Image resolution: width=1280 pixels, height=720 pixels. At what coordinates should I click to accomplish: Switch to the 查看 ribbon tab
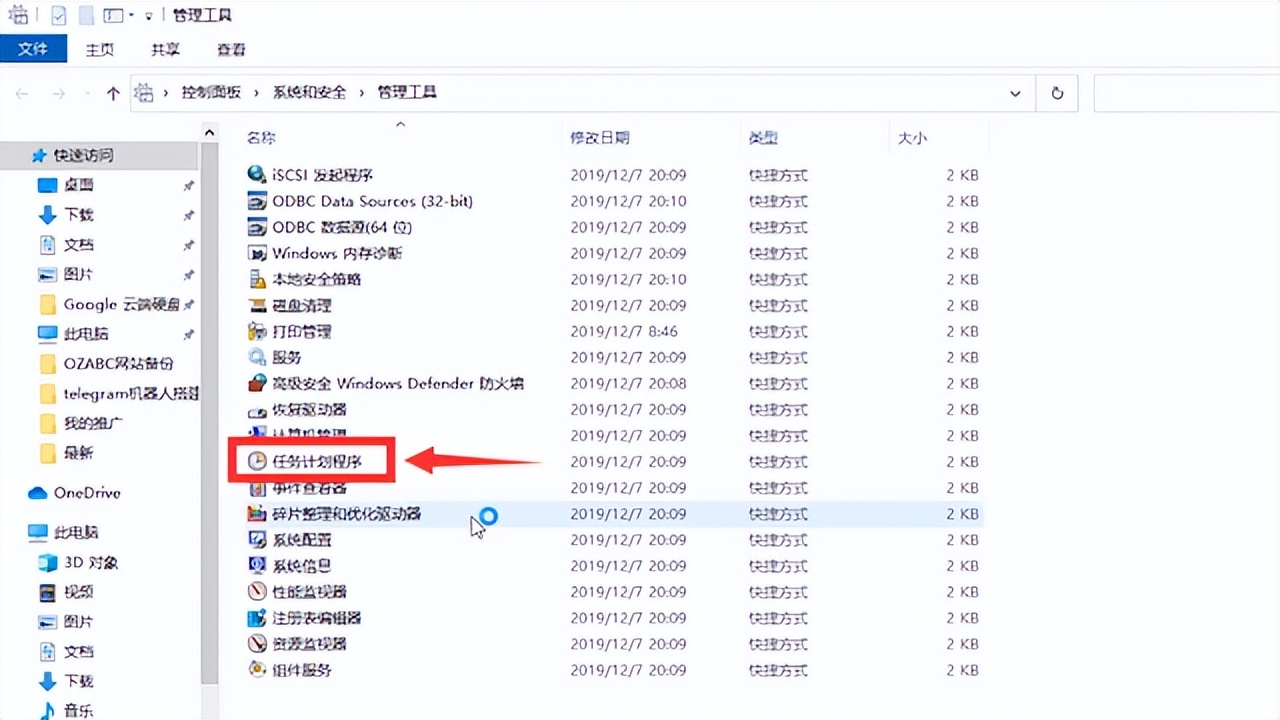pos(230,49)
